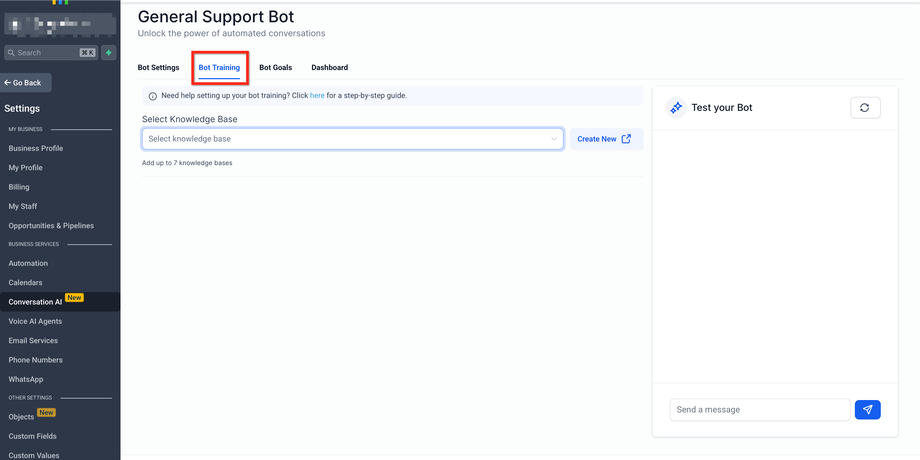Type in the Send a message field

tap(759, 410)
